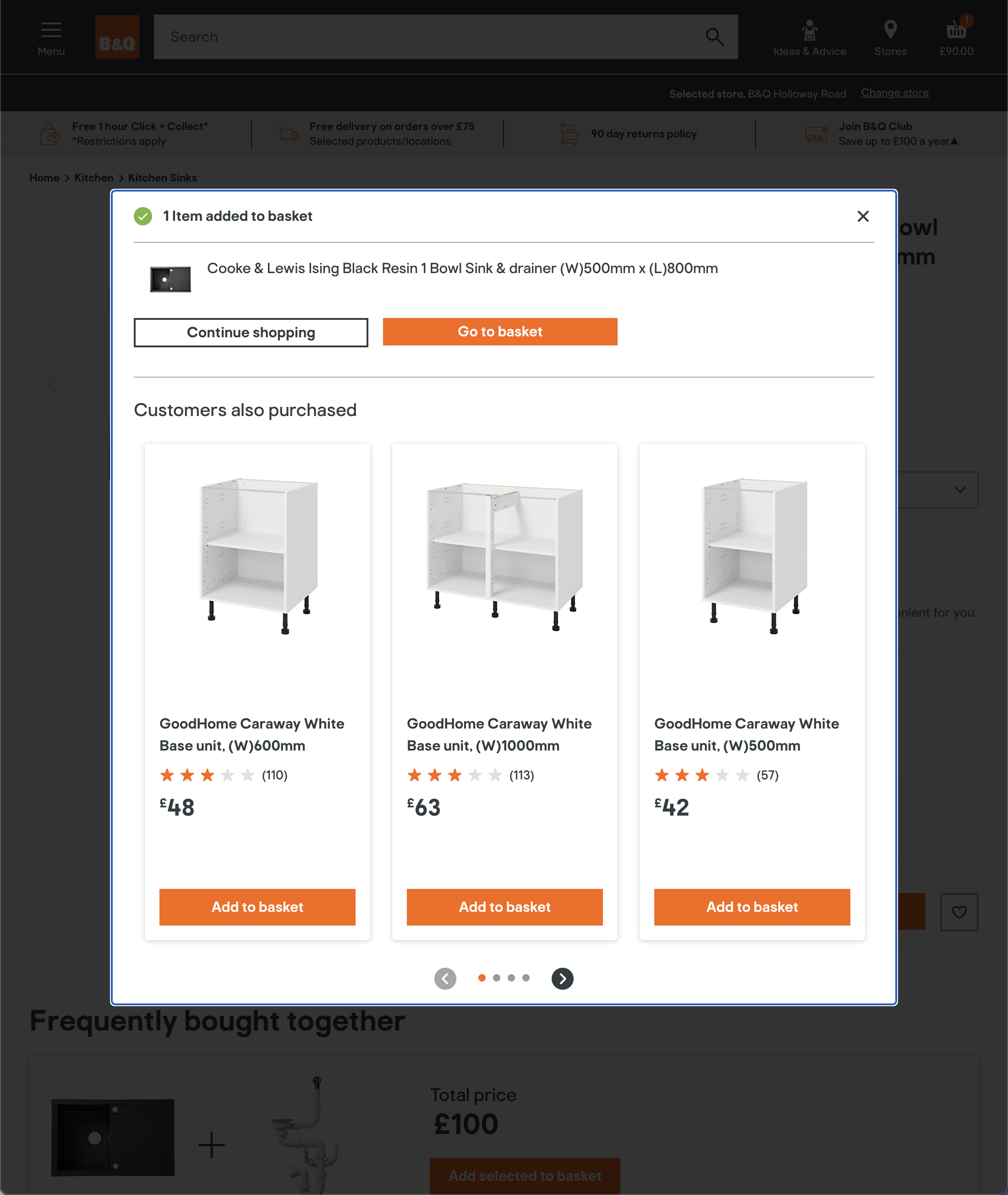Select the fourth carousel page dot

(x=526, y=978)
